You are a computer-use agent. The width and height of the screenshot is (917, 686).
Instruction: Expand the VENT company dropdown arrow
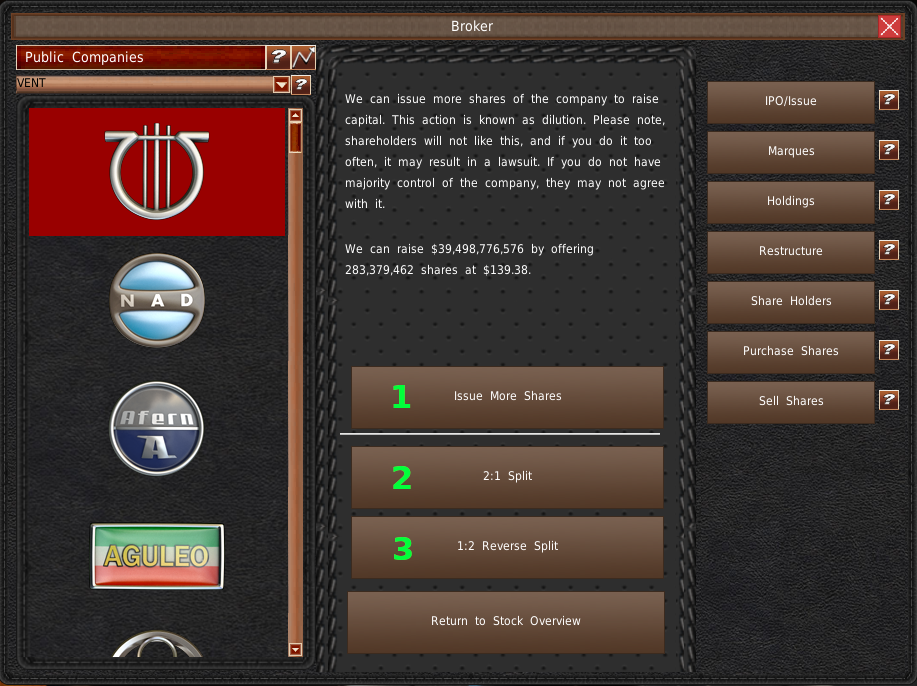point(281,85)
